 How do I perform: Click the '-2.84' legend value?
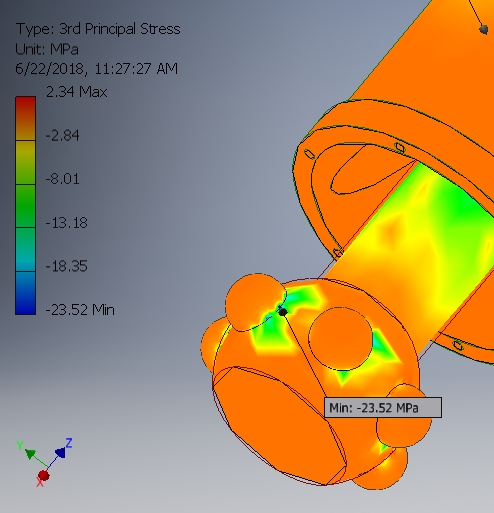coord(62,136)
